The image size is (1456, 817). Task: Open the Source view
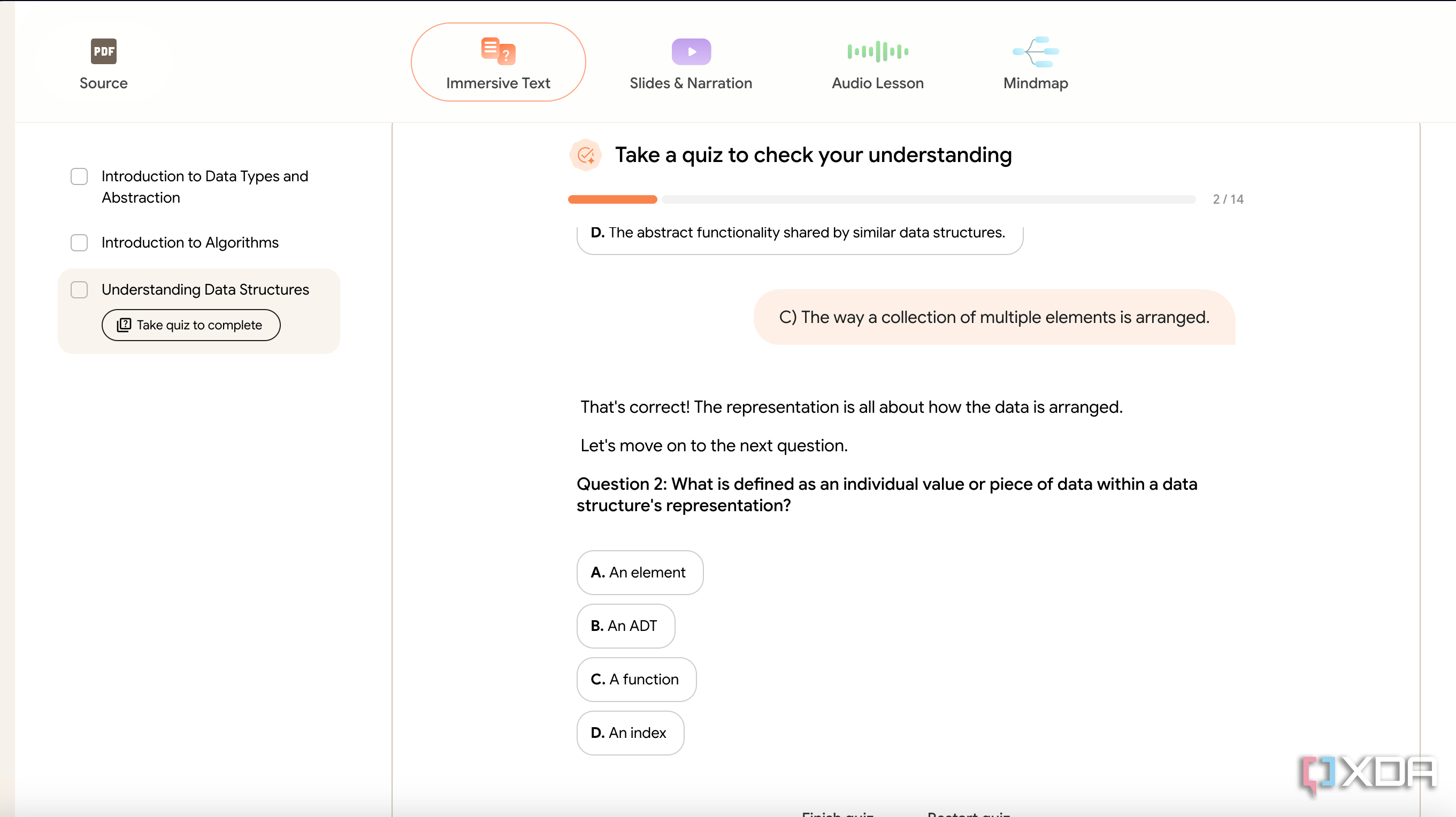103,62
